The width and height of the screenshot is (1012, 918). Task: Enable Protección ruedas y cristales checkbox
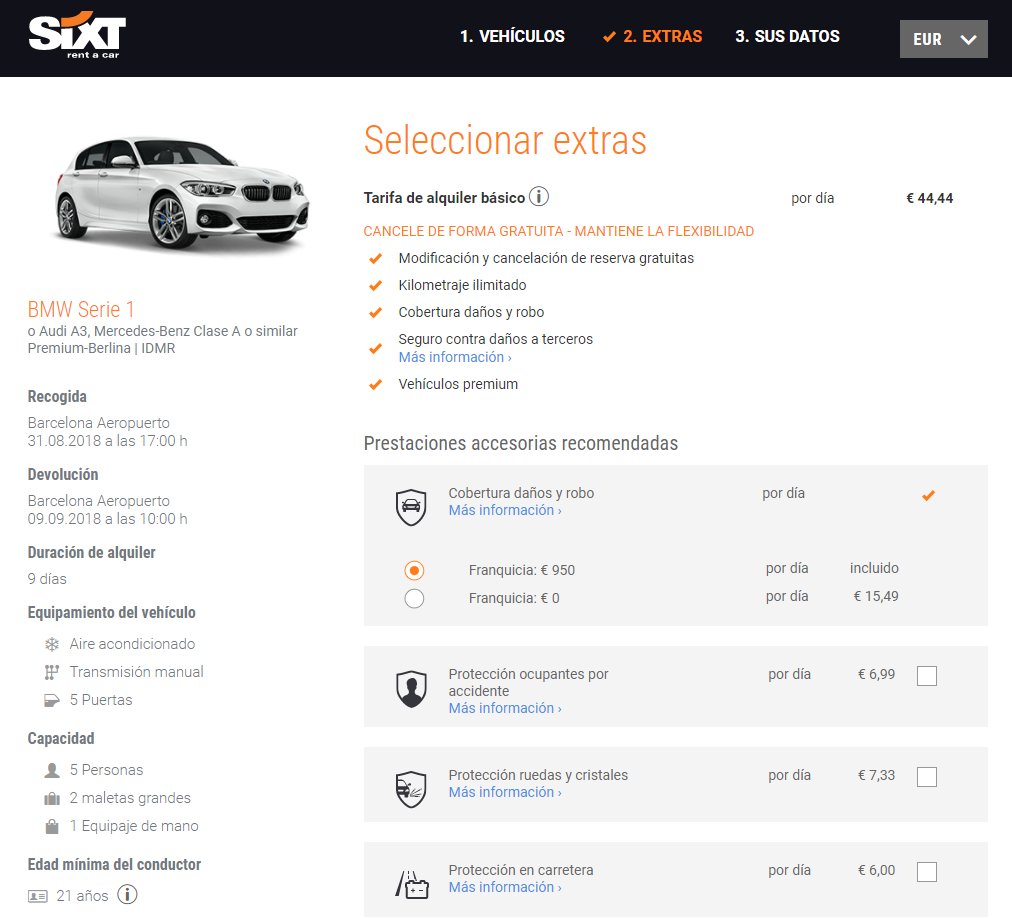point(927,777)
